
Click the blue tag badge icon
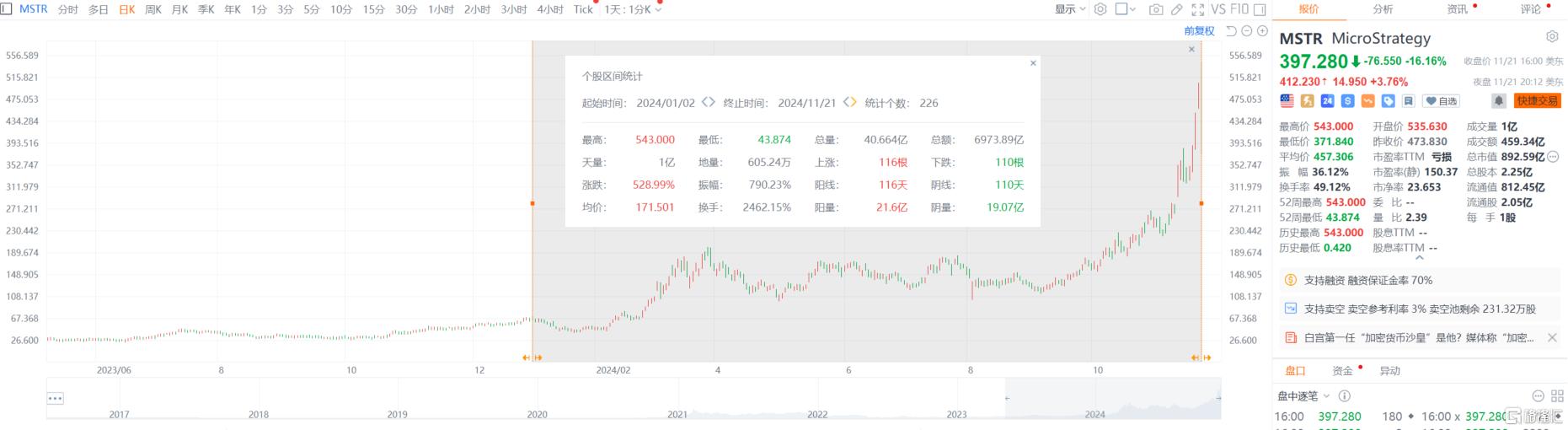point(1388,100)
